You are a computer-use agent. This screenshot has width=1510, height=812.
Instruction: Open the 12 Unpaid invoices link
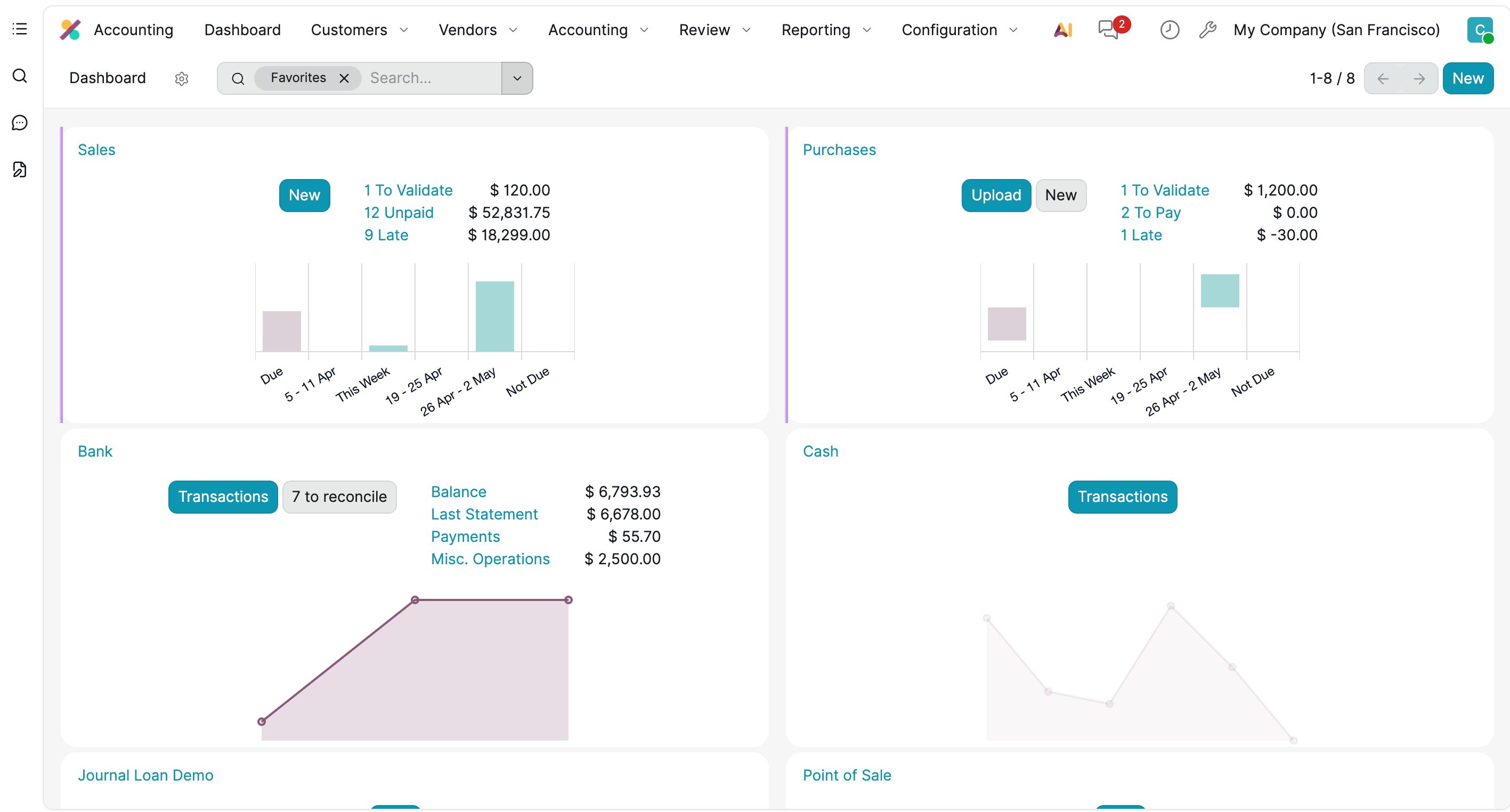[x=399, y=212]
